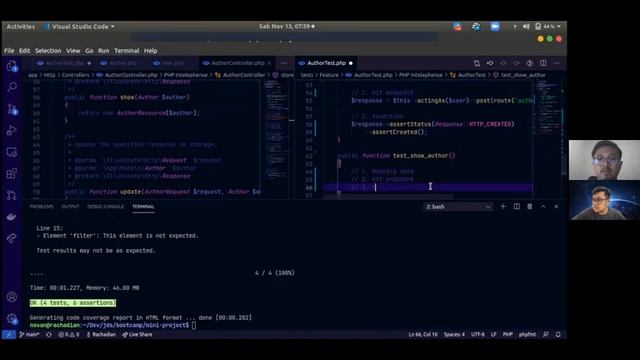Open the Selection menu

[x=48, y=51]
